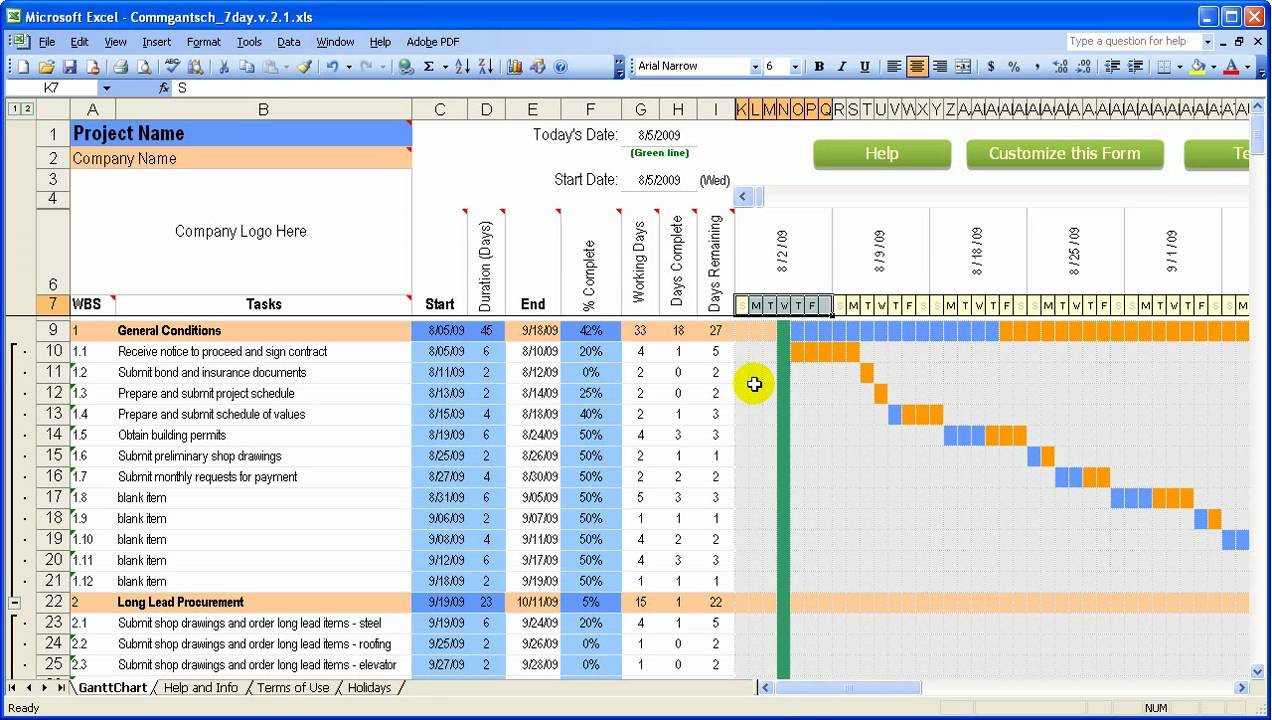Switch to the Holidays sheet tab
Screen dimensions: 1272x720
click(x=370, y=688)
